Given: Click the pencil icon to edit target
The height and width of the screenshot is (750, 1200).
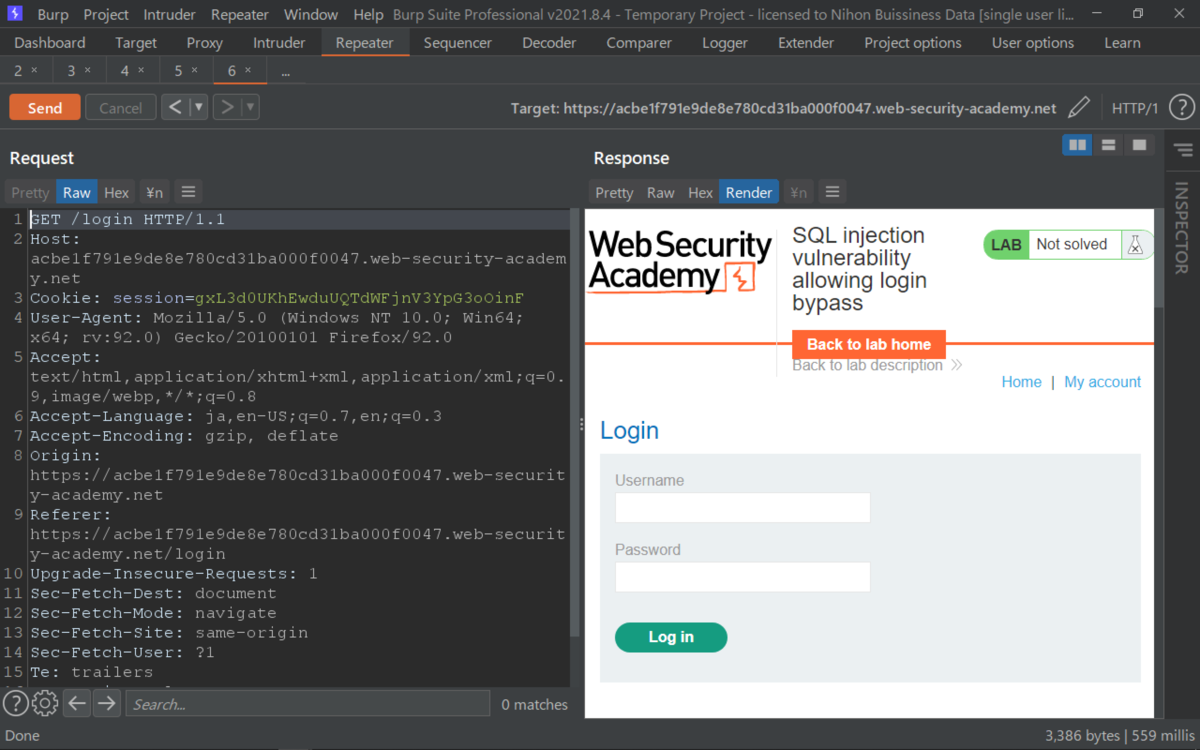Looking at the screenshot, I should pyautogui.click(x=1078, y=108).
